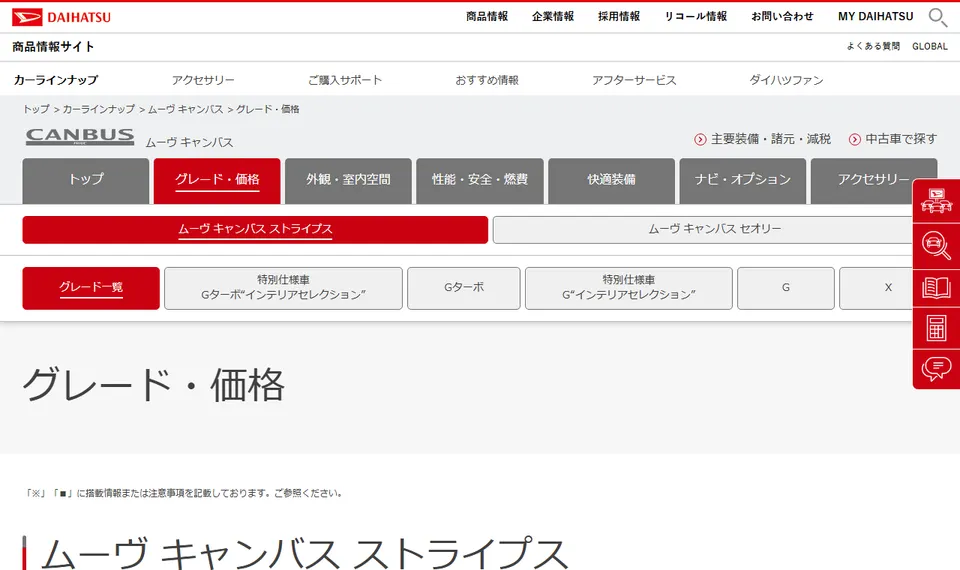Open the car lineup sidebar icon
960x570 pixels.
936,201
